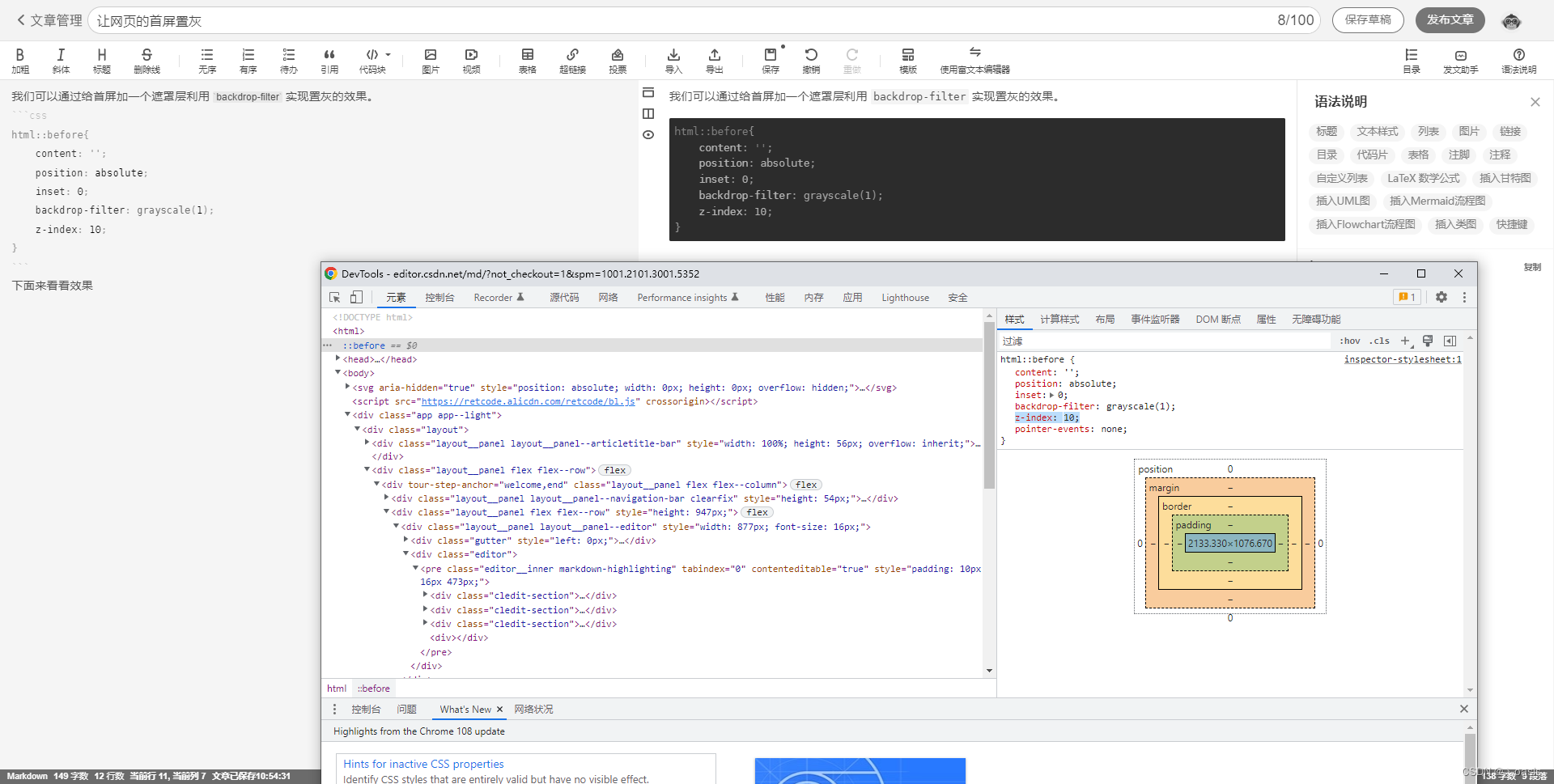Open the table of contents panel
The width and height of the screenshot is (1554, 784).
pyautogui.click(x=1412, y=60)
